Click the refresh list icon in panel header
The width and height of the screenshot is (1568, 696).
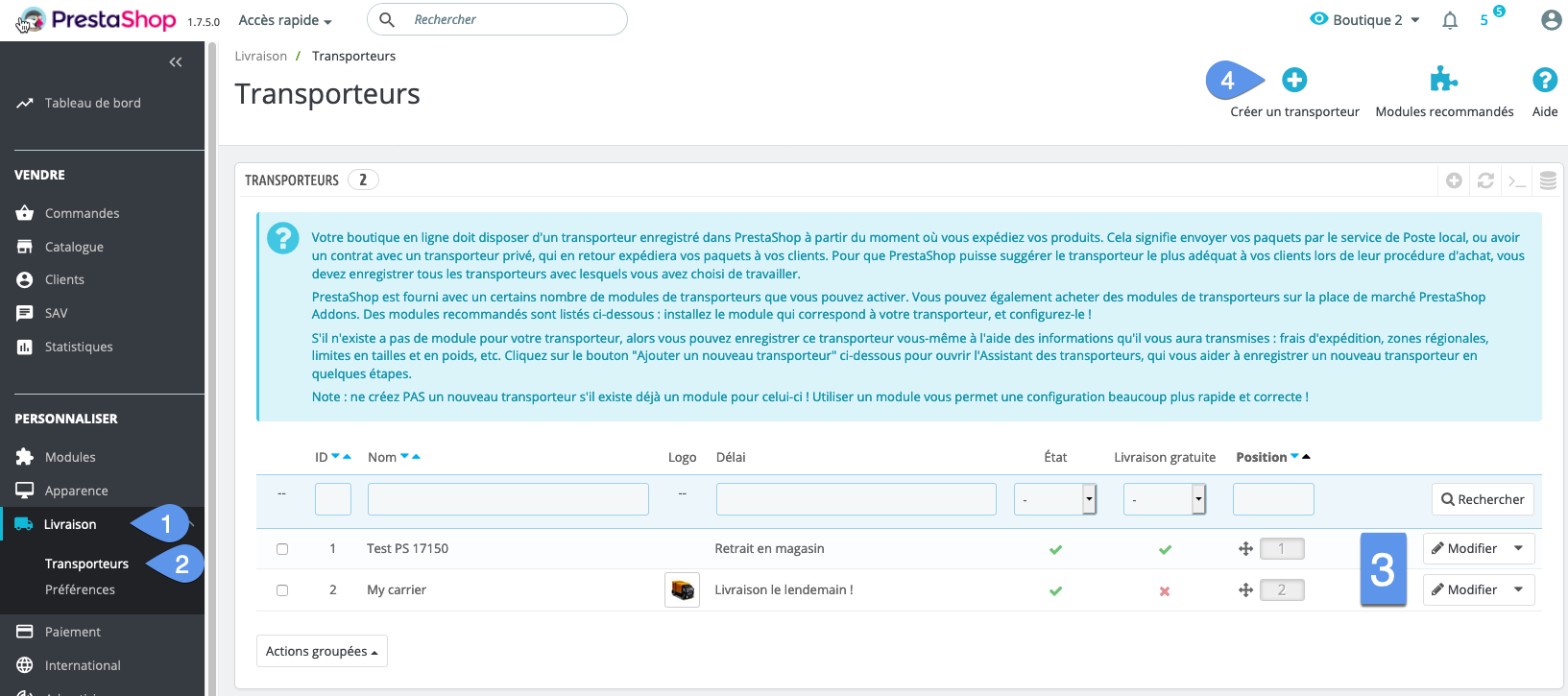click(x=1485, y=180)
